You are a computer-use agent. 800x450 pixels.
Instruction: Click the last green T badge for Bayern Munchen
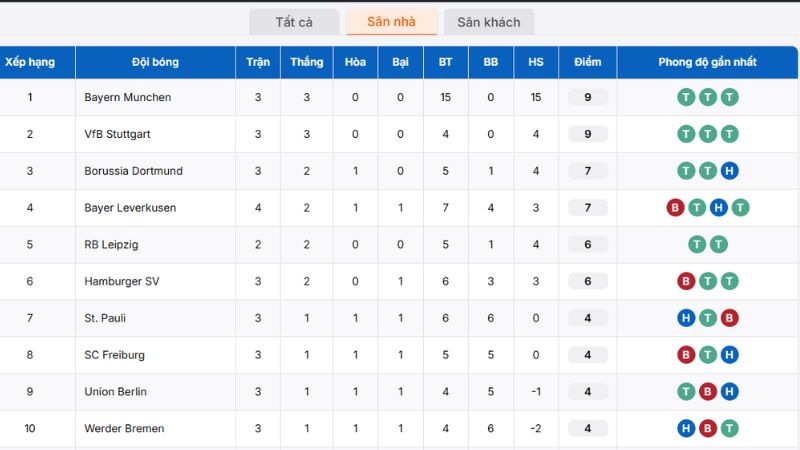point(730,97)
